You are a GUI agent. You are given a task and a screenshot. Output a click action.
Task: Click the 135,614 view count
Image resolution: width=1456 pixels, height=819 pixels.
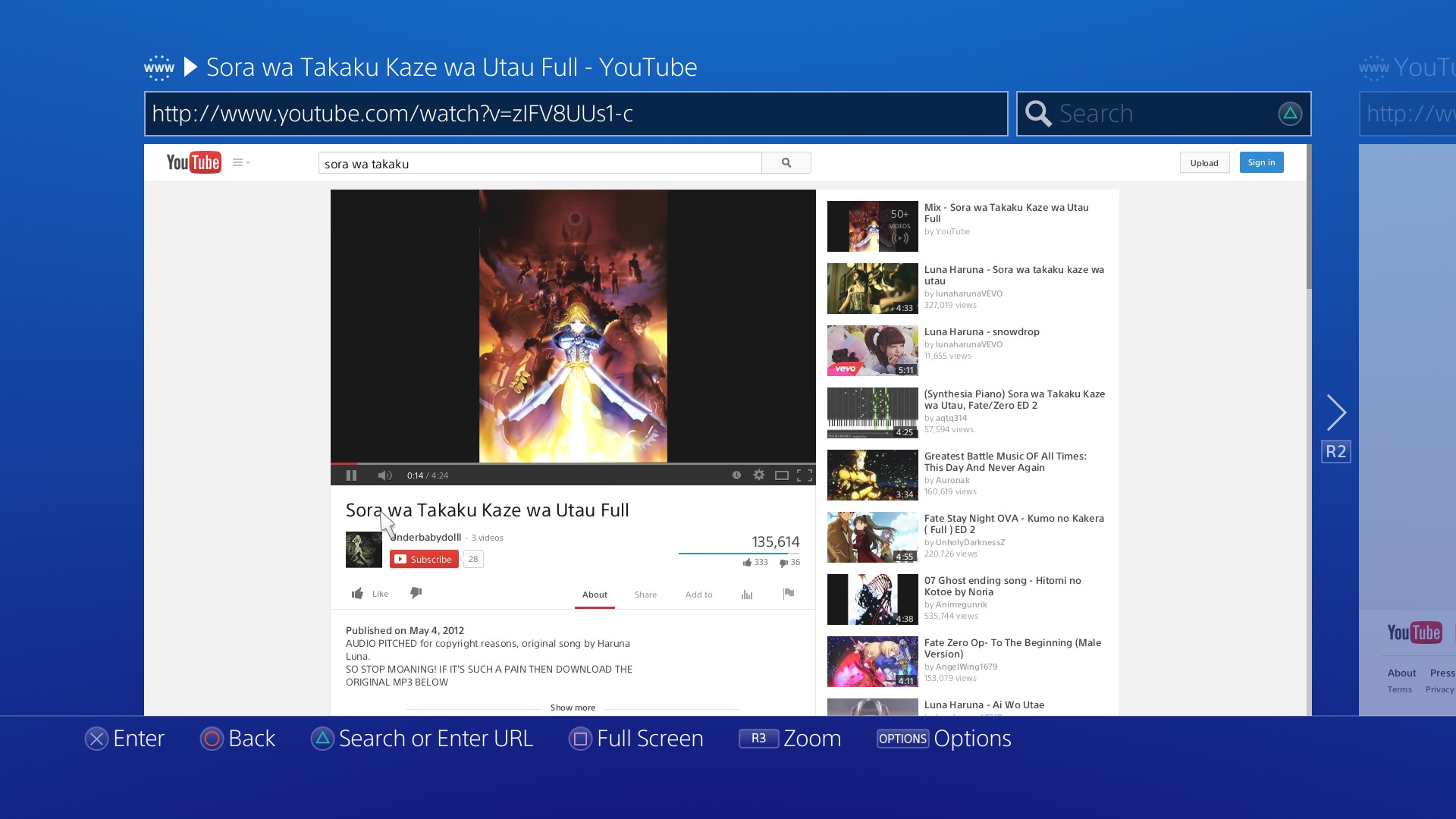tap(775, 541)
